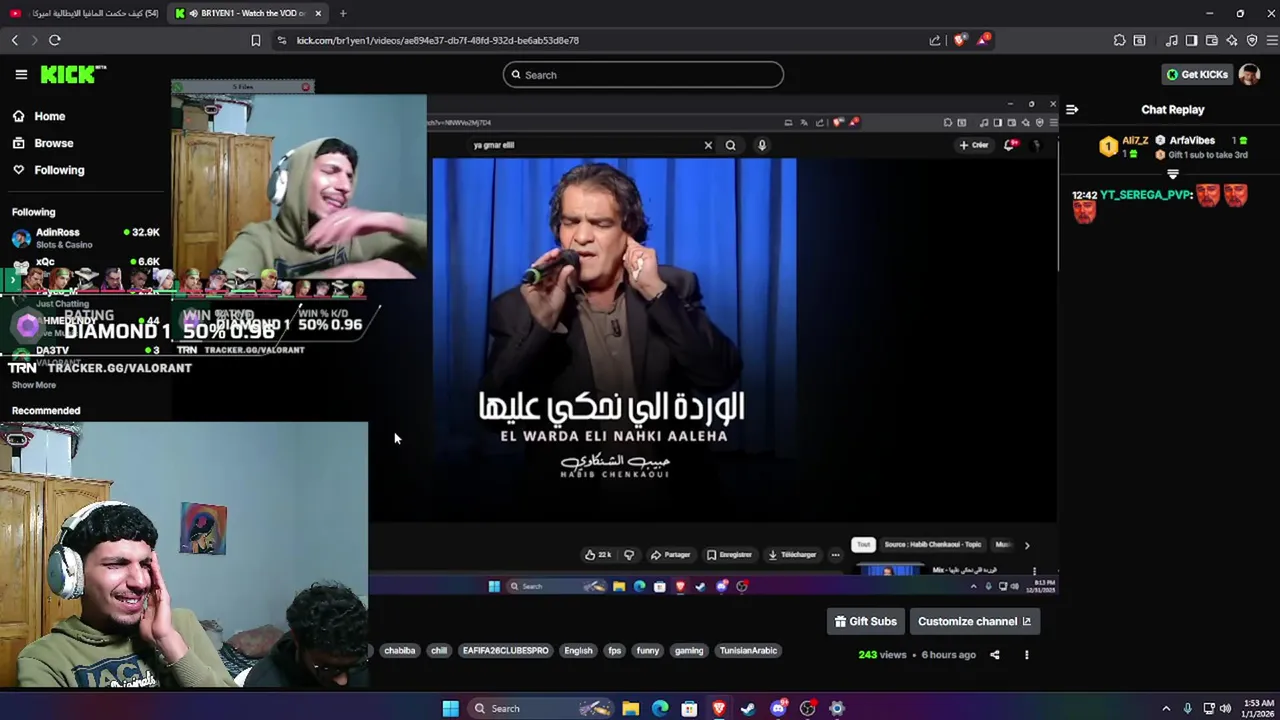Open Brave Shields icon
The width and height of the screenshot is (1280, 720).
(x=960, y=40)
